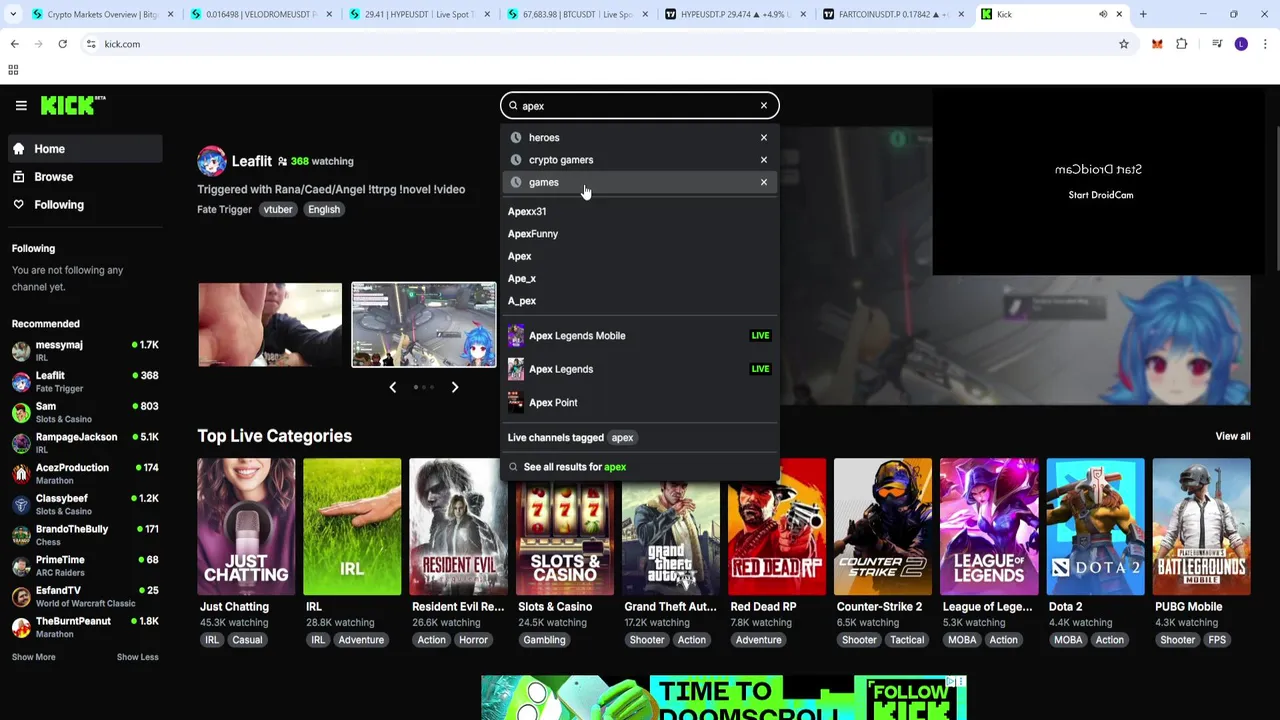1280x720 pixels.
Task: Bookmark this page with star icon
Action: (1124, 44)
